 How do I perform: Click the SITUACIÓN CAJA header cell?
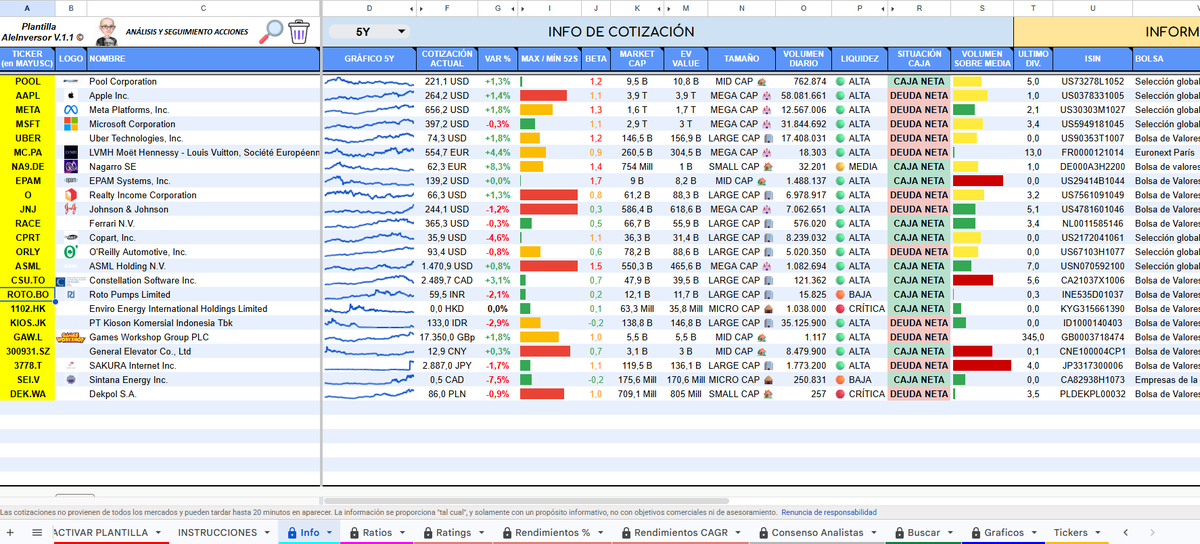919,58
